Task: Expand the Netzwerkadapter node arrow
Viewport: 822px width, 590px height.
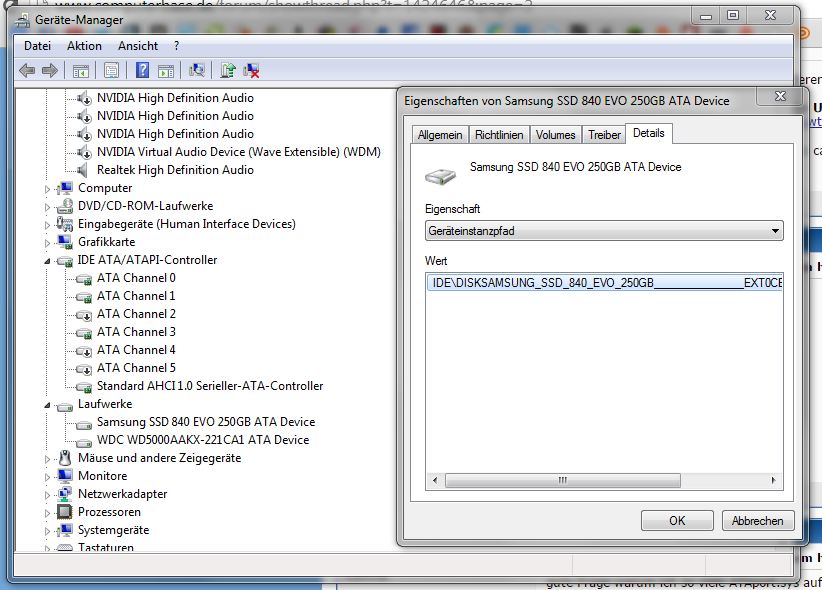Action: point(47,495)
